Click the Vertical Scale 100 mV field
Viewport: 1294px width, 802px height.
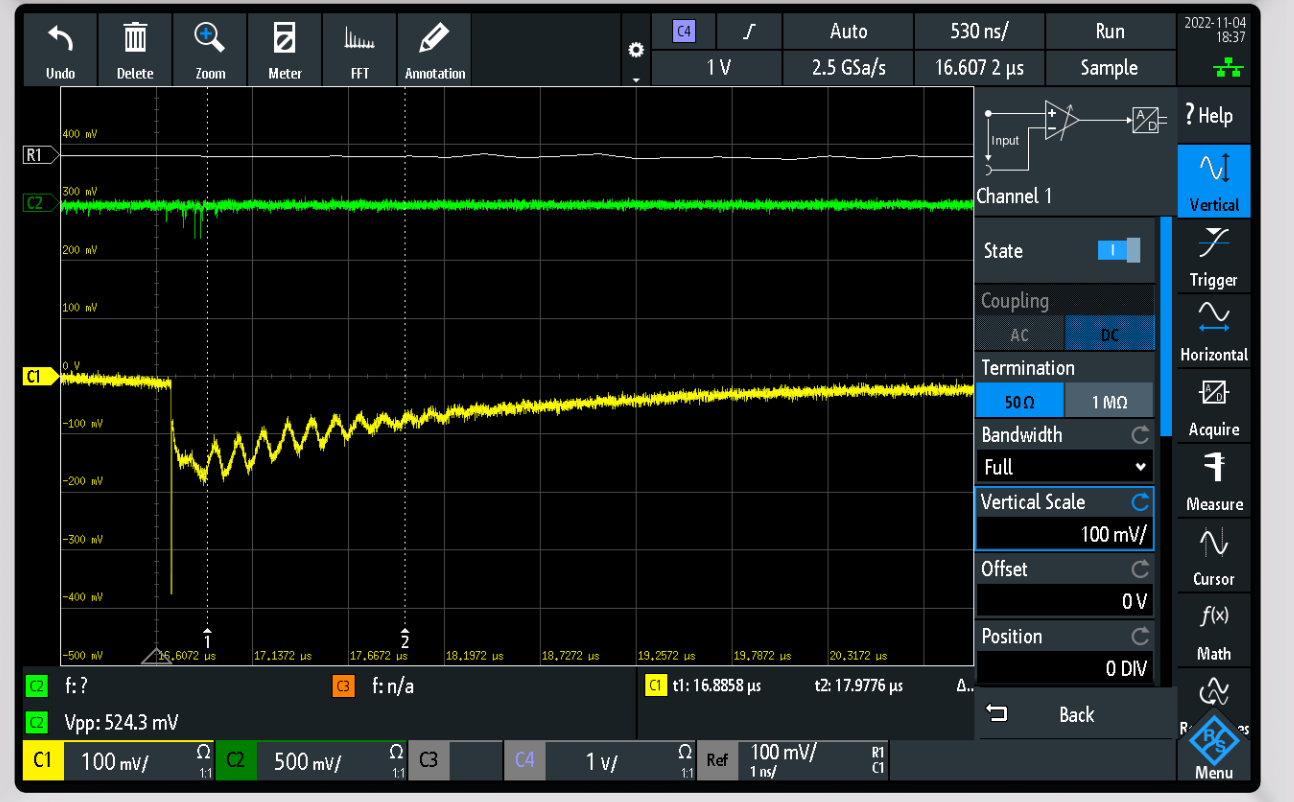click(1064, 534)
